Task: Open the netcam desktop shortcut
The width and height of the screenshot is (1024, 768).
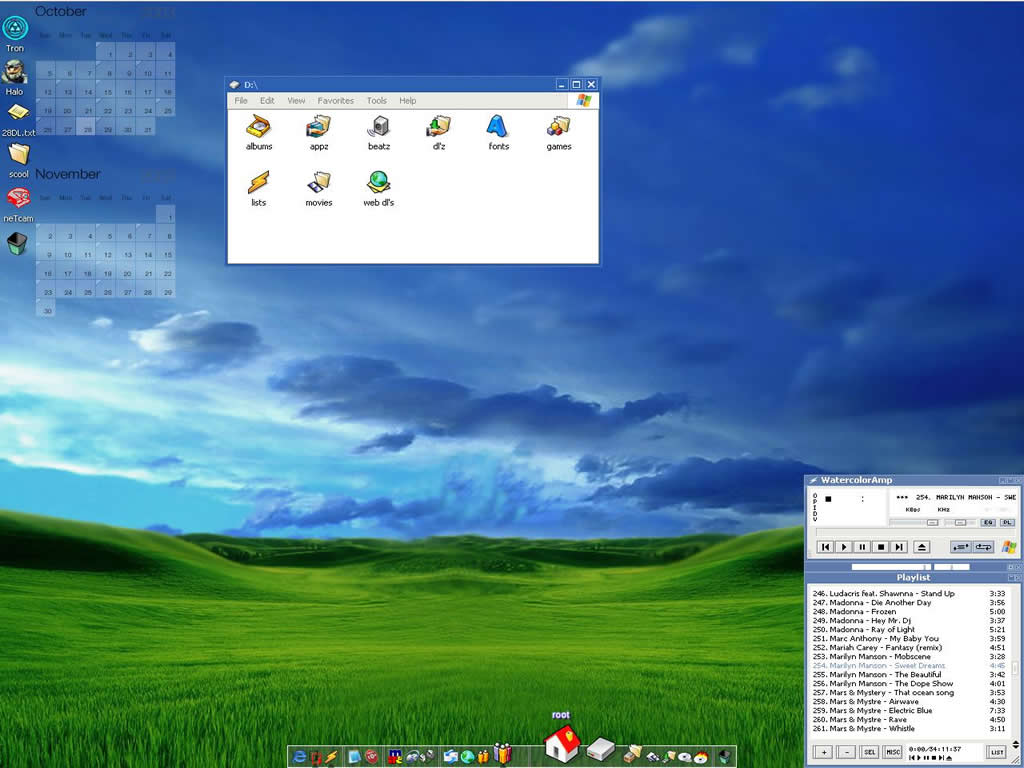Action: [18, 199]
